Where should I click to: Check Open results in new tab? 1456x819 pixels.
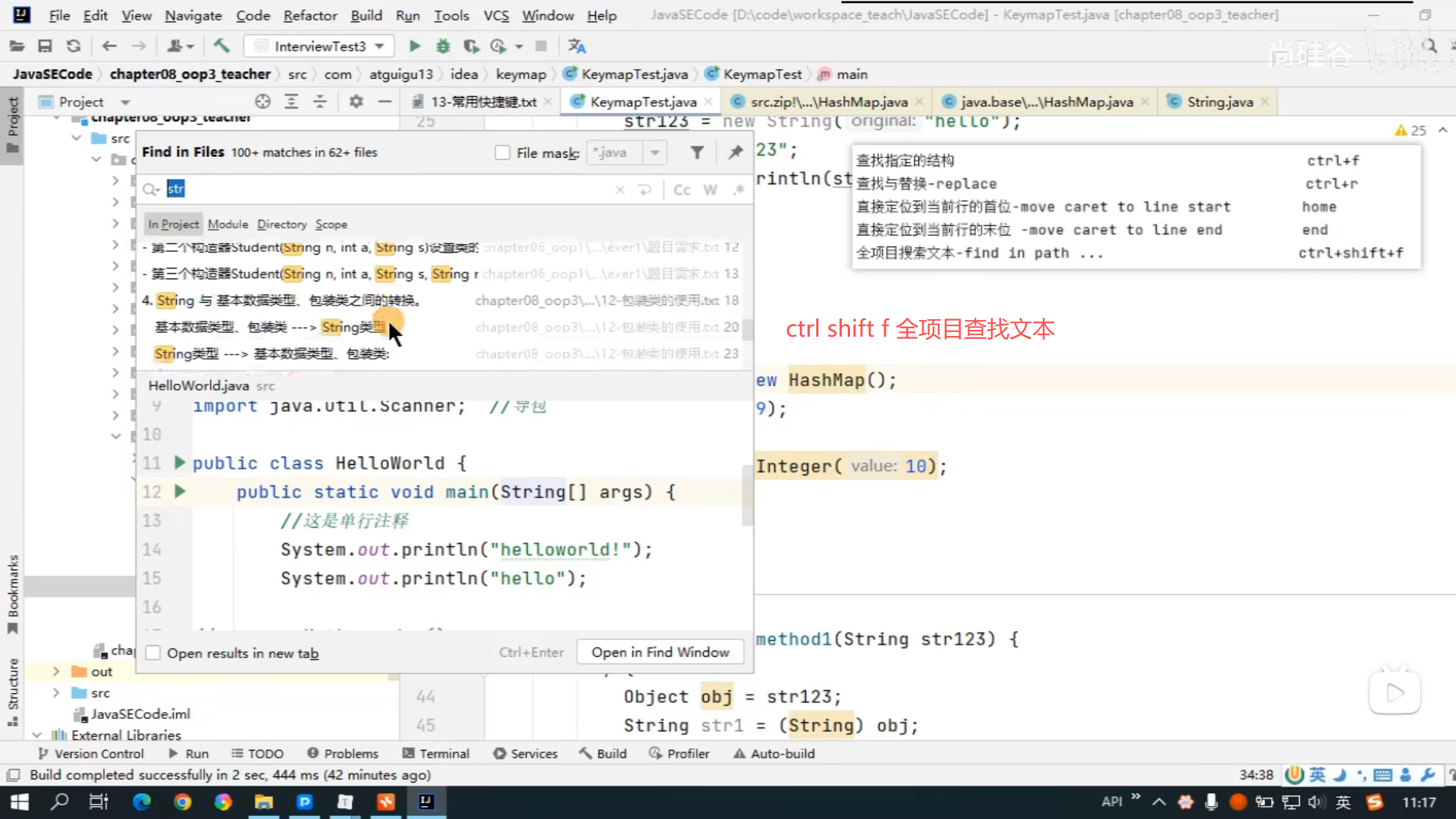click(153, 653)
